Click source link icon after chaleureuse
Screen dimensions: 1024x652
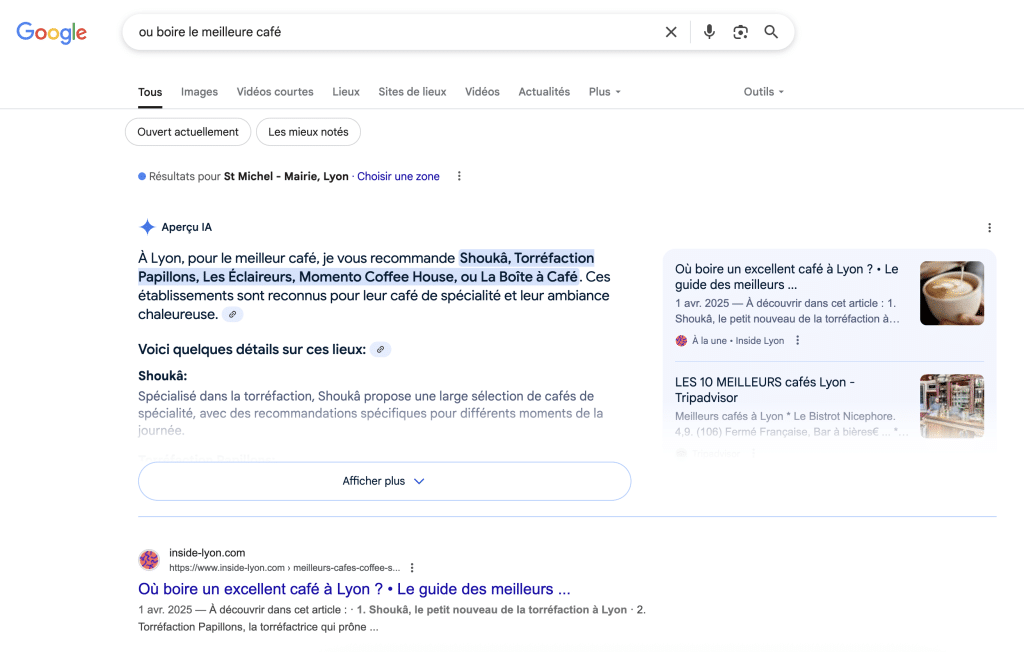(232, 314)
